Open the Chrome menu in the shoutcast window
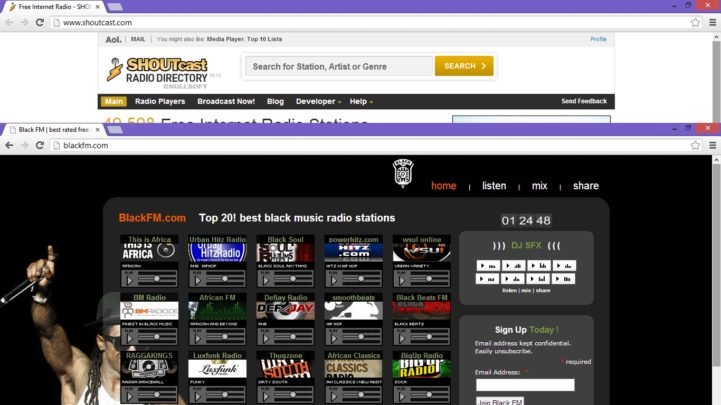The width and height of the screenshot is (721, 405). 712,23
